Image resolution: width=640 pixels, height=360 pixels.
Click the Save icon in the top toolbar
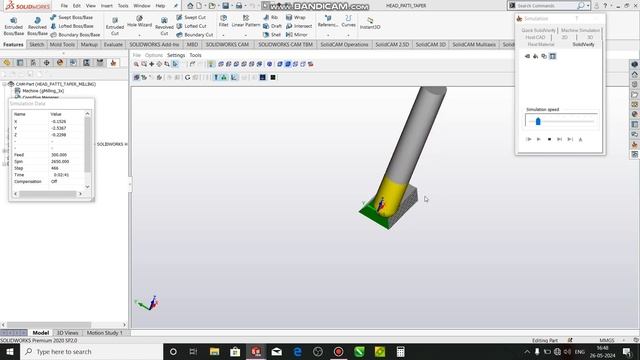pyautogui.click(x=225, y=6)
